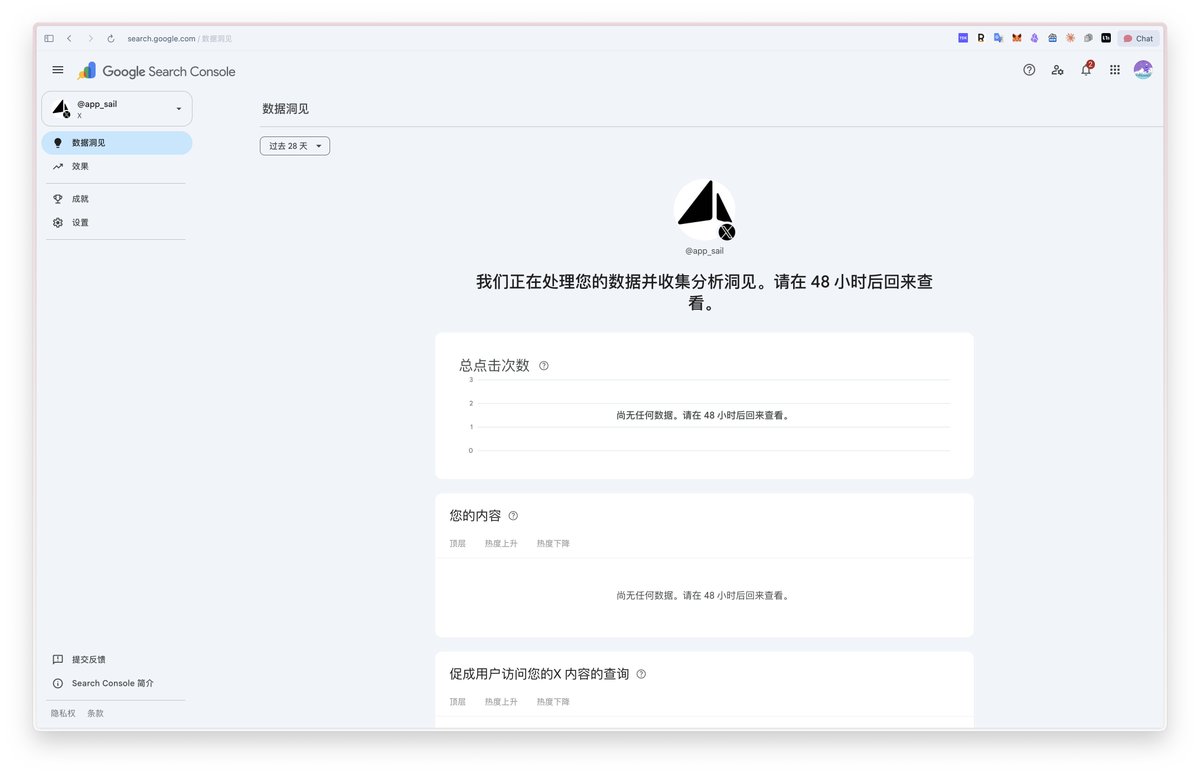This screenshot has width=1200, height=775.
Task: Select 数据洞见 in the sidebar
Action: click(117, 143)
